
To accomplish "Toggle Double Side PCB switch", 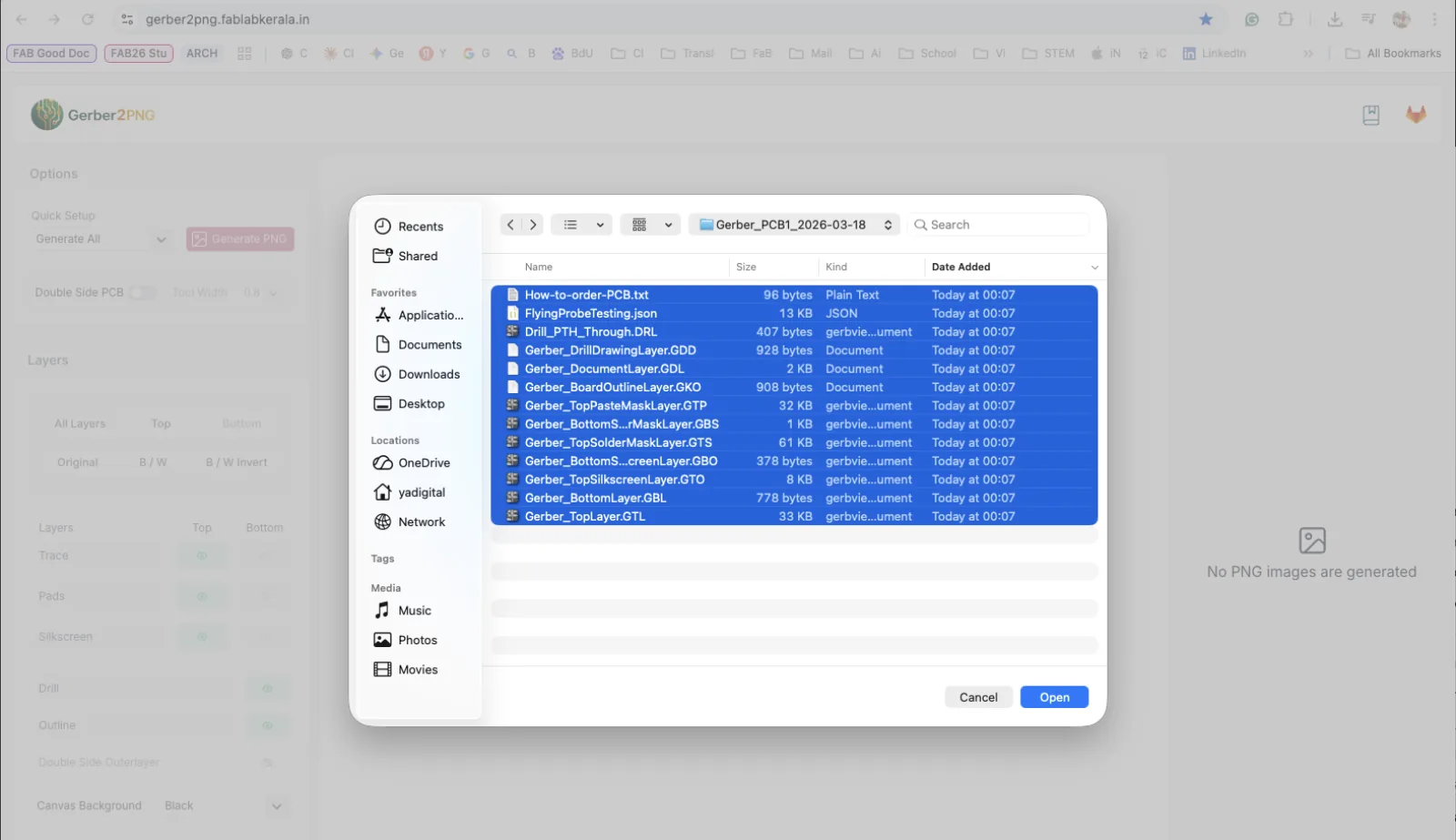I will point(142,293).
